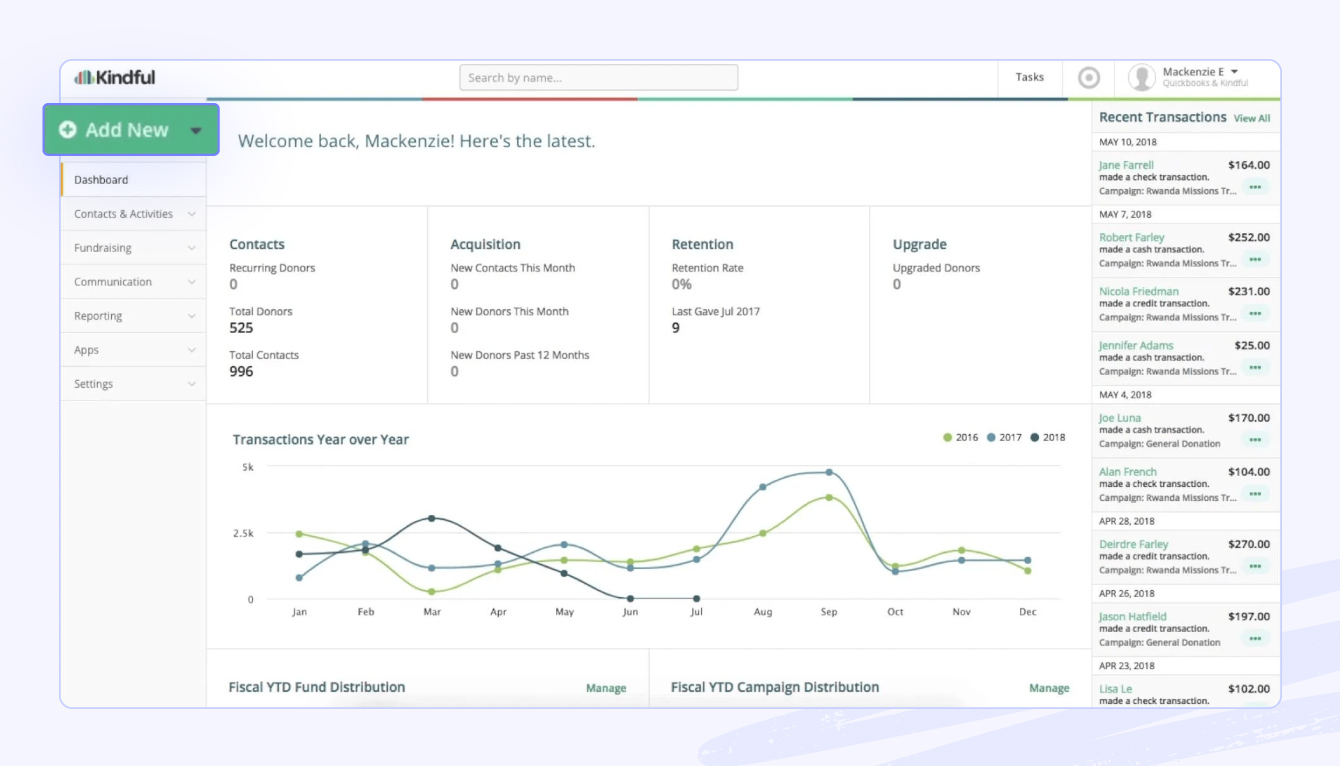Open Jane Farrell's contact link

click(1126, 165)
